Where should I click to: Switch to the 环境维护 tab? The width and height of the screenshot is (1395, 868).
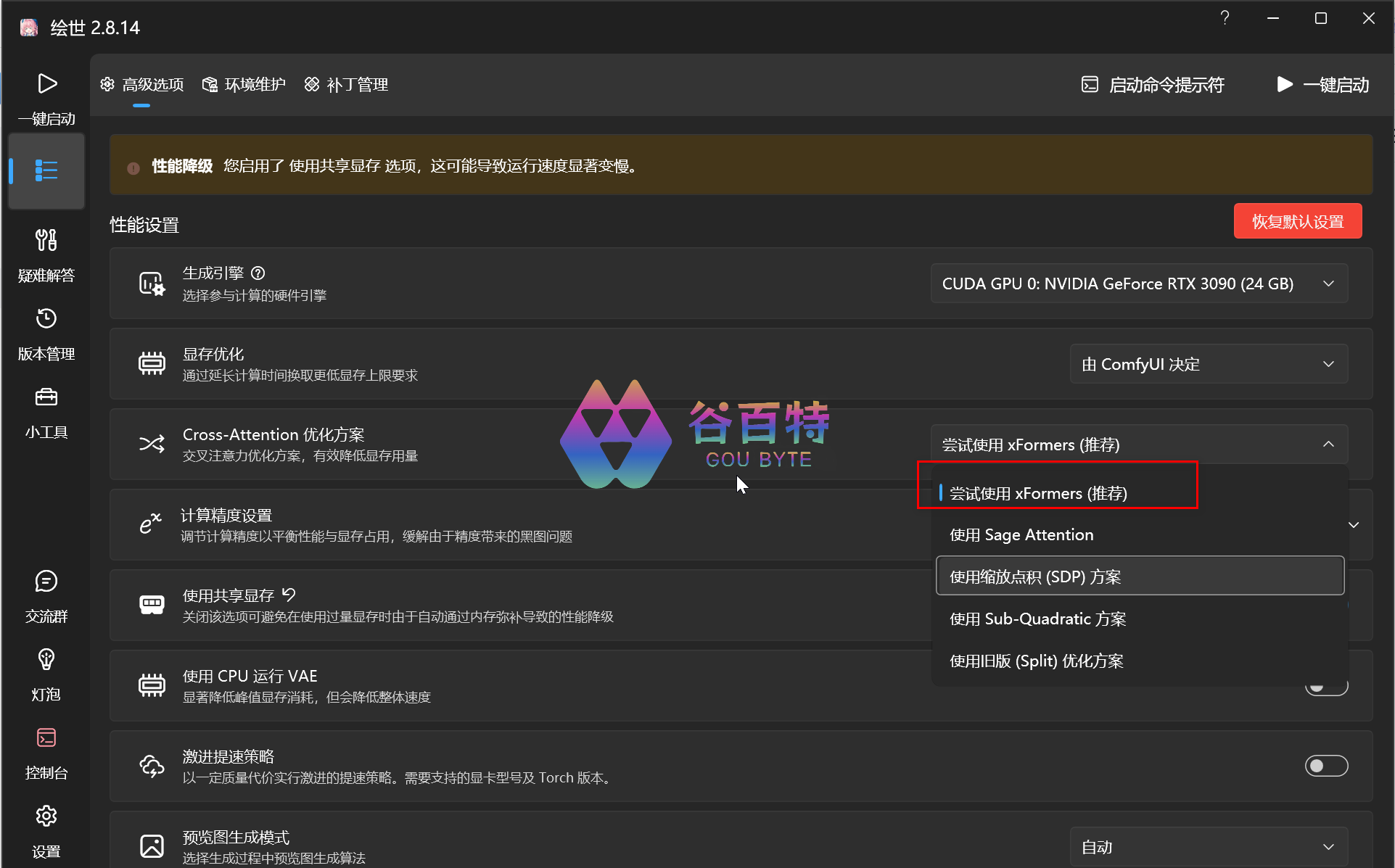244,85
